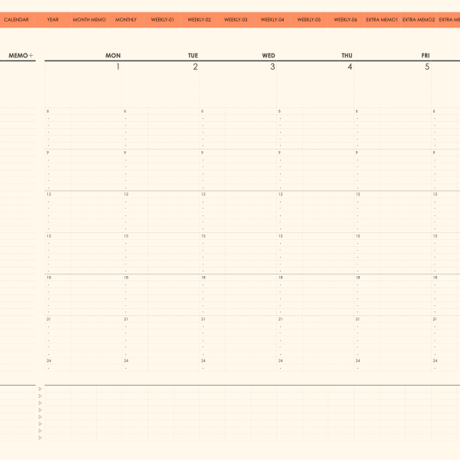Click the THU column header

coord(347,55)
